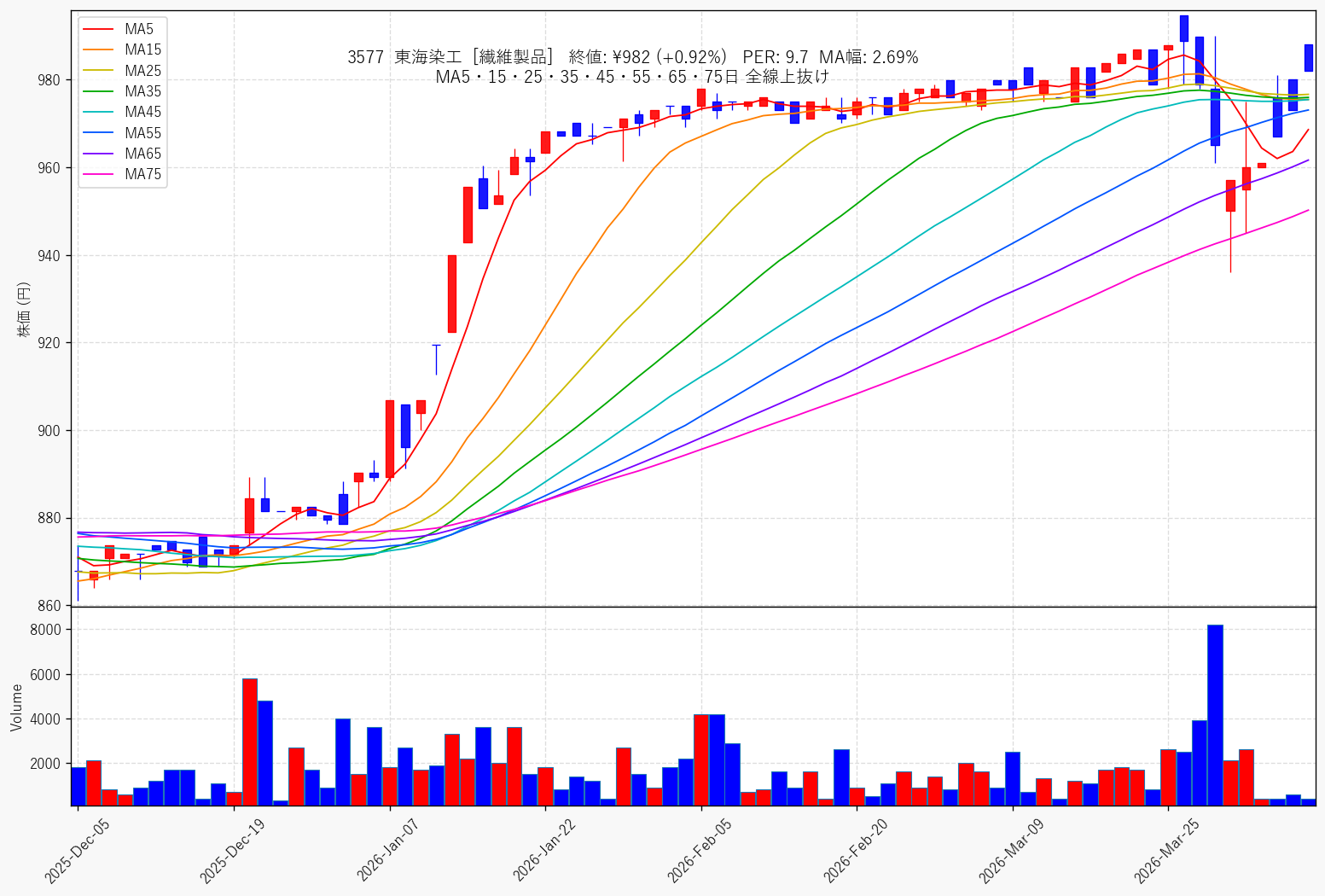Viewport: 1325px width, 896px height.
Task: Click the 980 price axis tick label
Action: [50, 80]
